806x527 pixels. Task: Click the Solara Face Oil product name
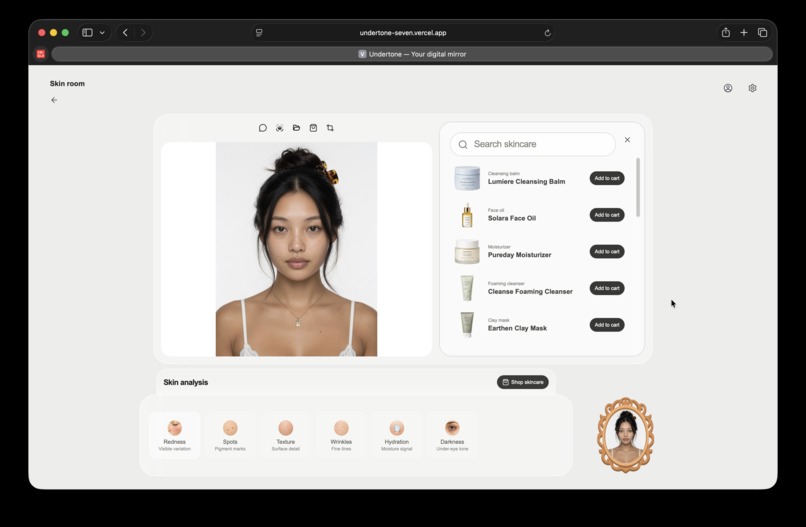click(512, 218)
